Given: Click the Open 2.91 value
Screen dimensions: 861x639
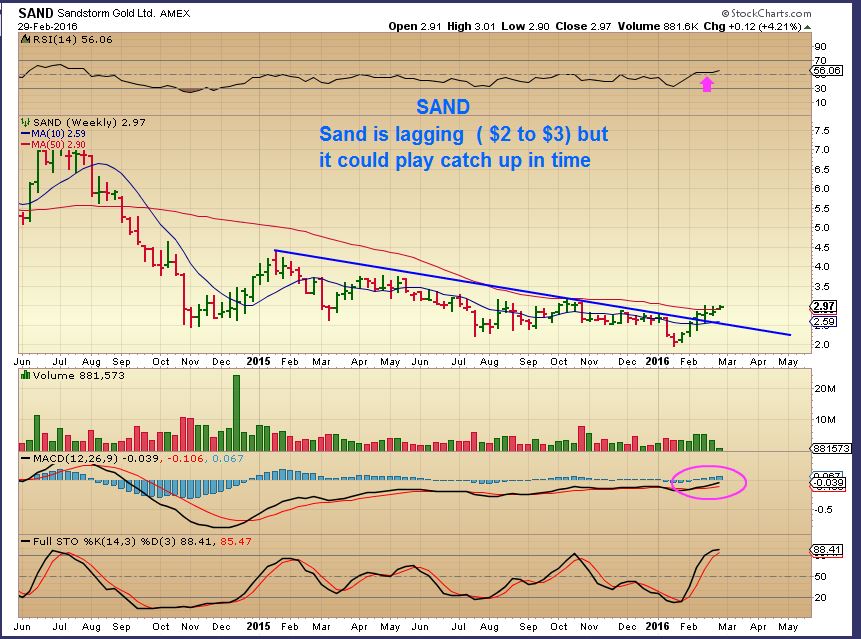Looking at the screenshot, I should point(415,26).
